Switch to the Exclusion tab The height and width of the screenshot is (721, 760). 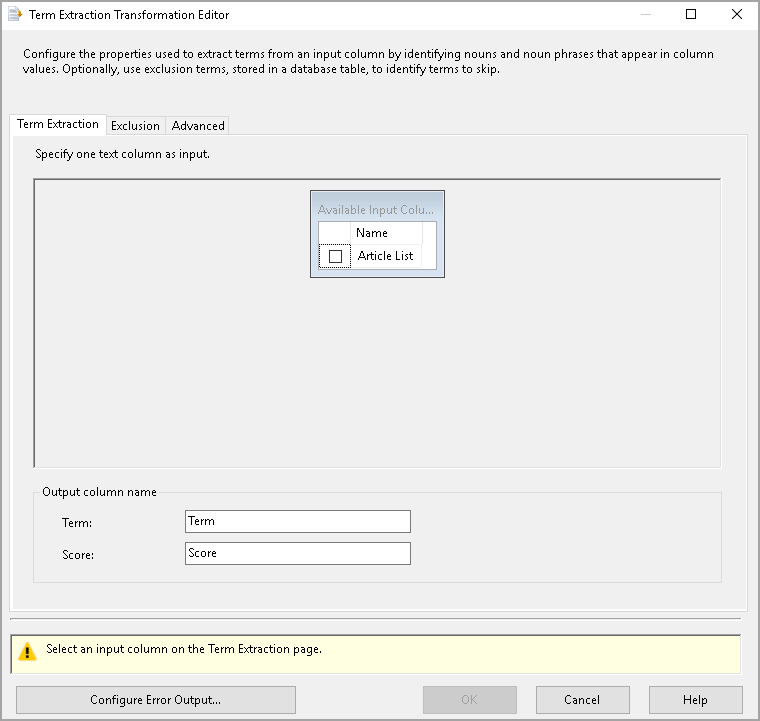pos(135,125)
